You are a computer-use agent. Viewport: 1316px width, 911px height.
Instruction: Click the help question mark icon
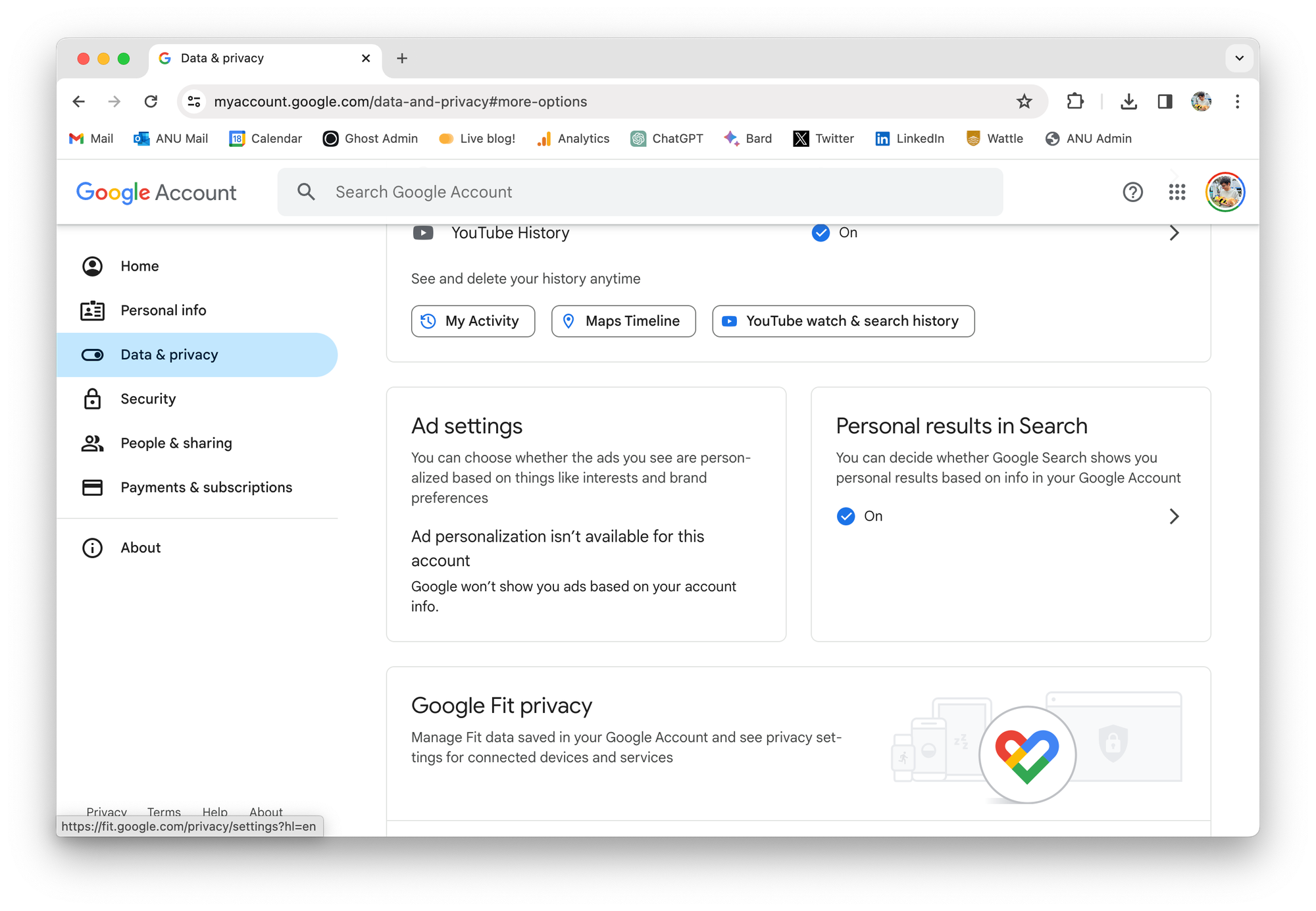point(1132,192)
